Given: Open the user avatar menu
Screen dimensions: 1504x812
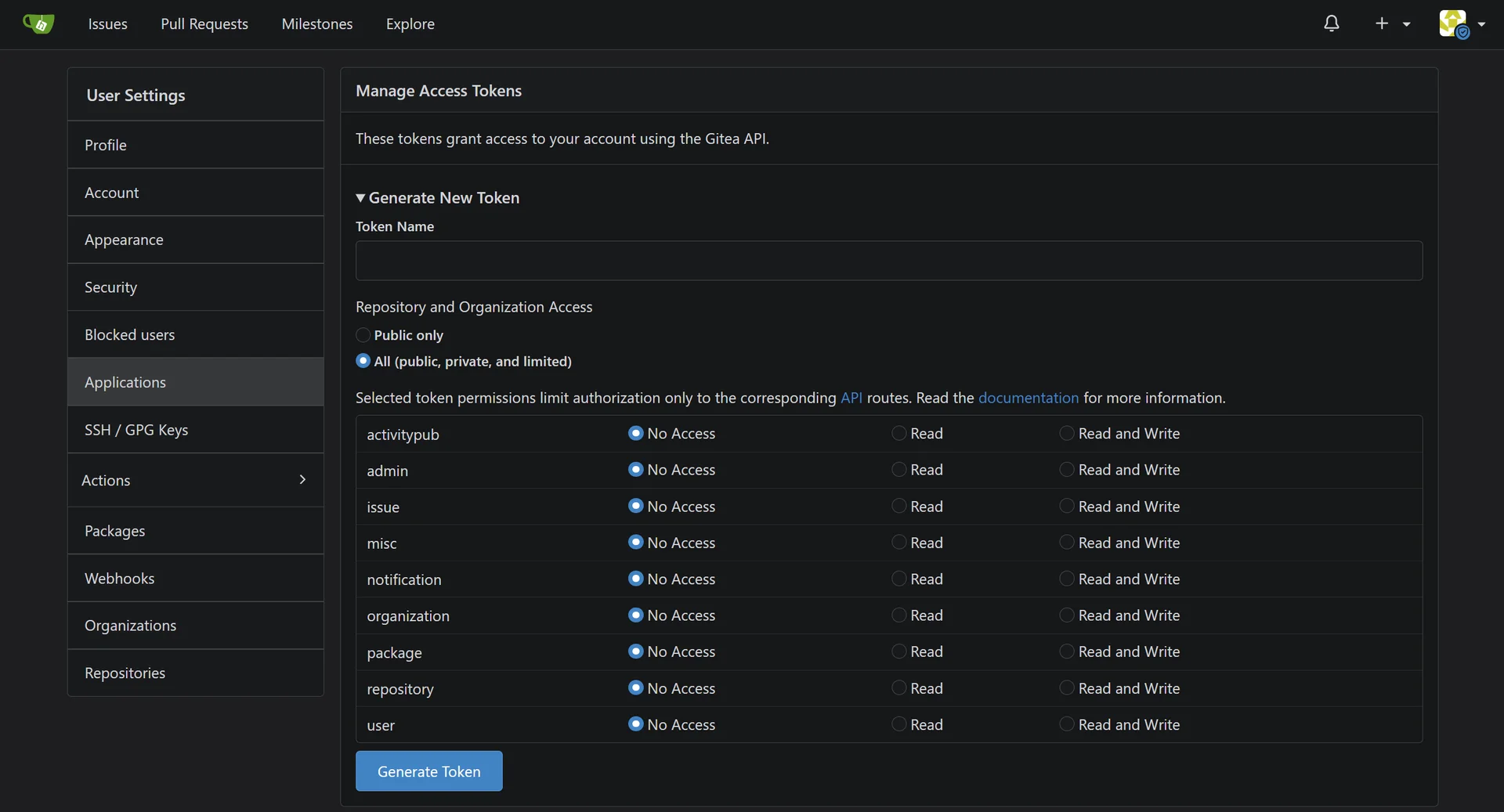Looking at the screenshot, I should tap(1462, 24).
